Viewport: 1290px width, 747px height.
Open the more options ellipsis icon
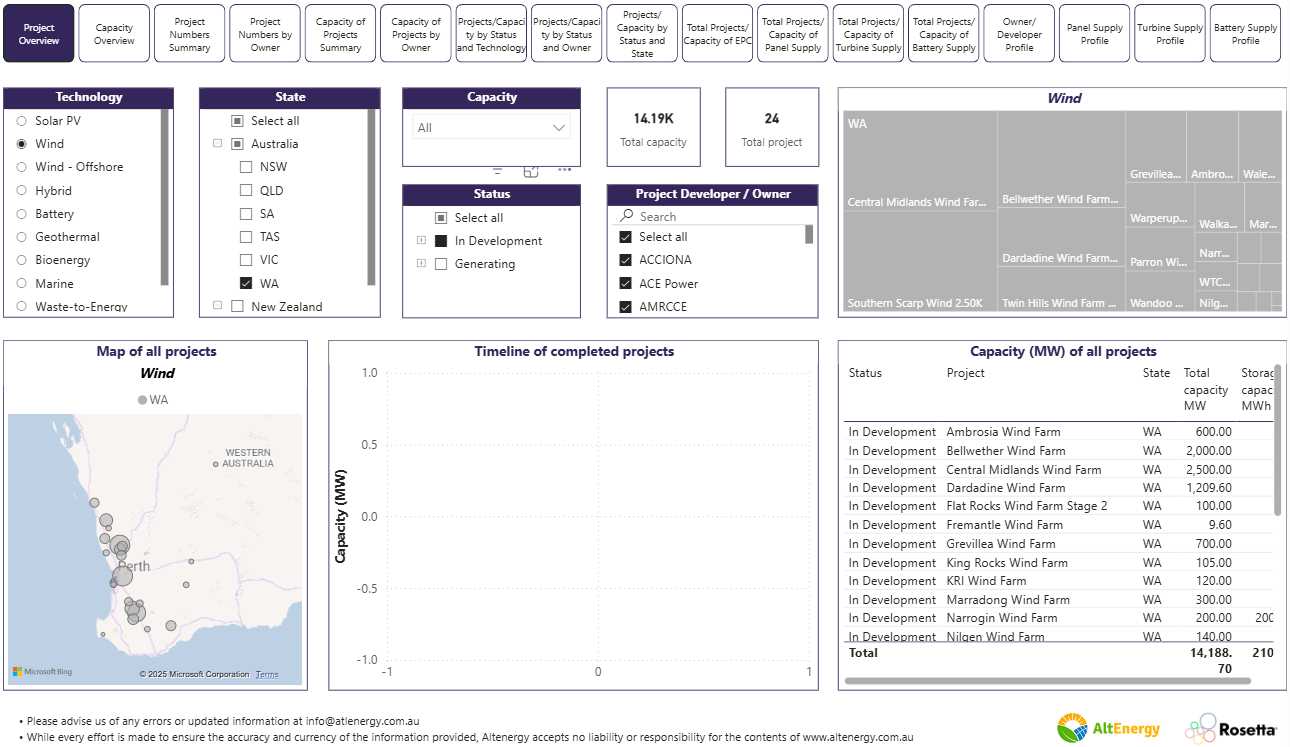564,171
